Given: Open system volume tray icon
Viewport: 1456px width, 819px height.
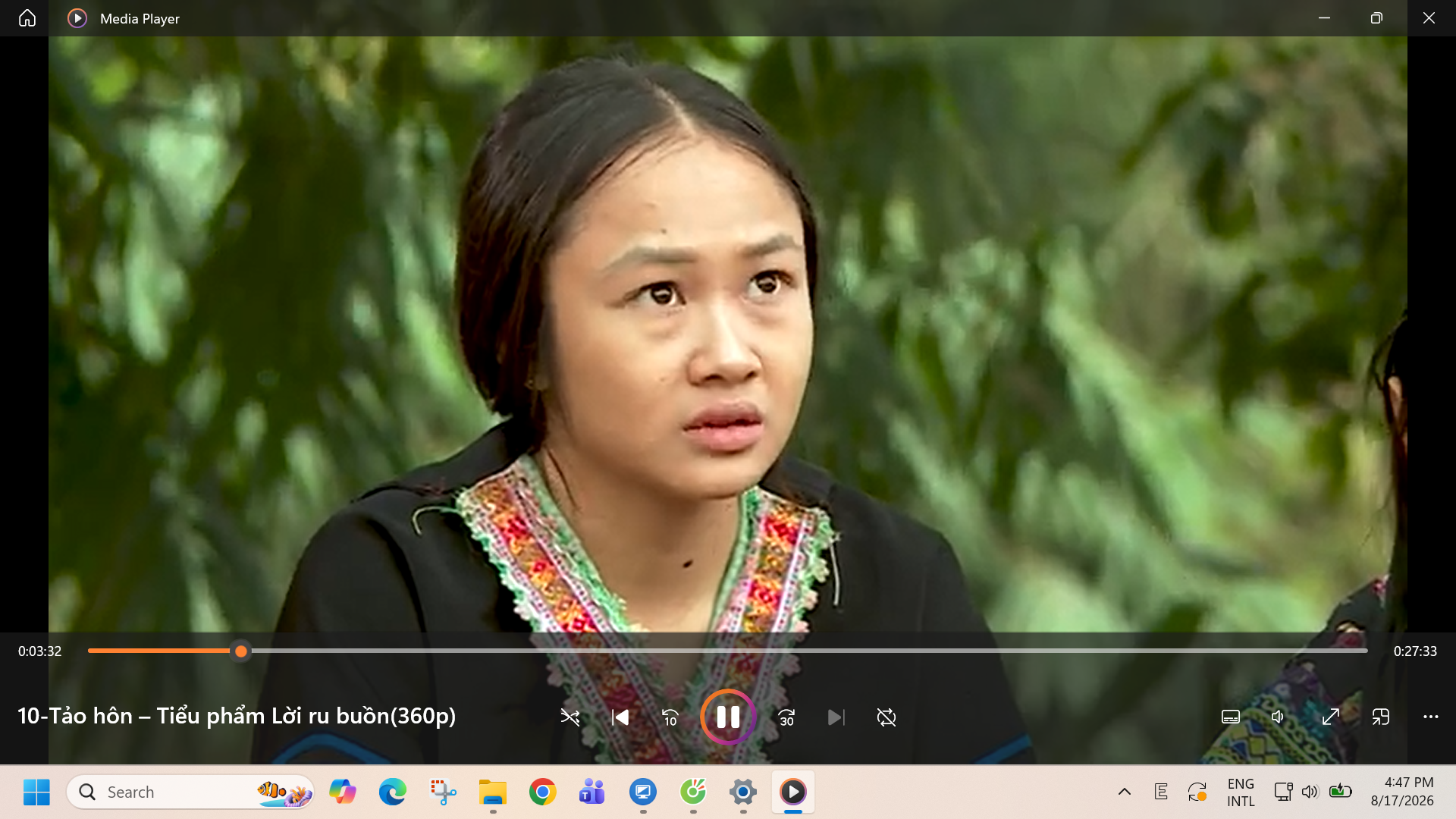Looking at the screenshot, I should click(1310, 792).
